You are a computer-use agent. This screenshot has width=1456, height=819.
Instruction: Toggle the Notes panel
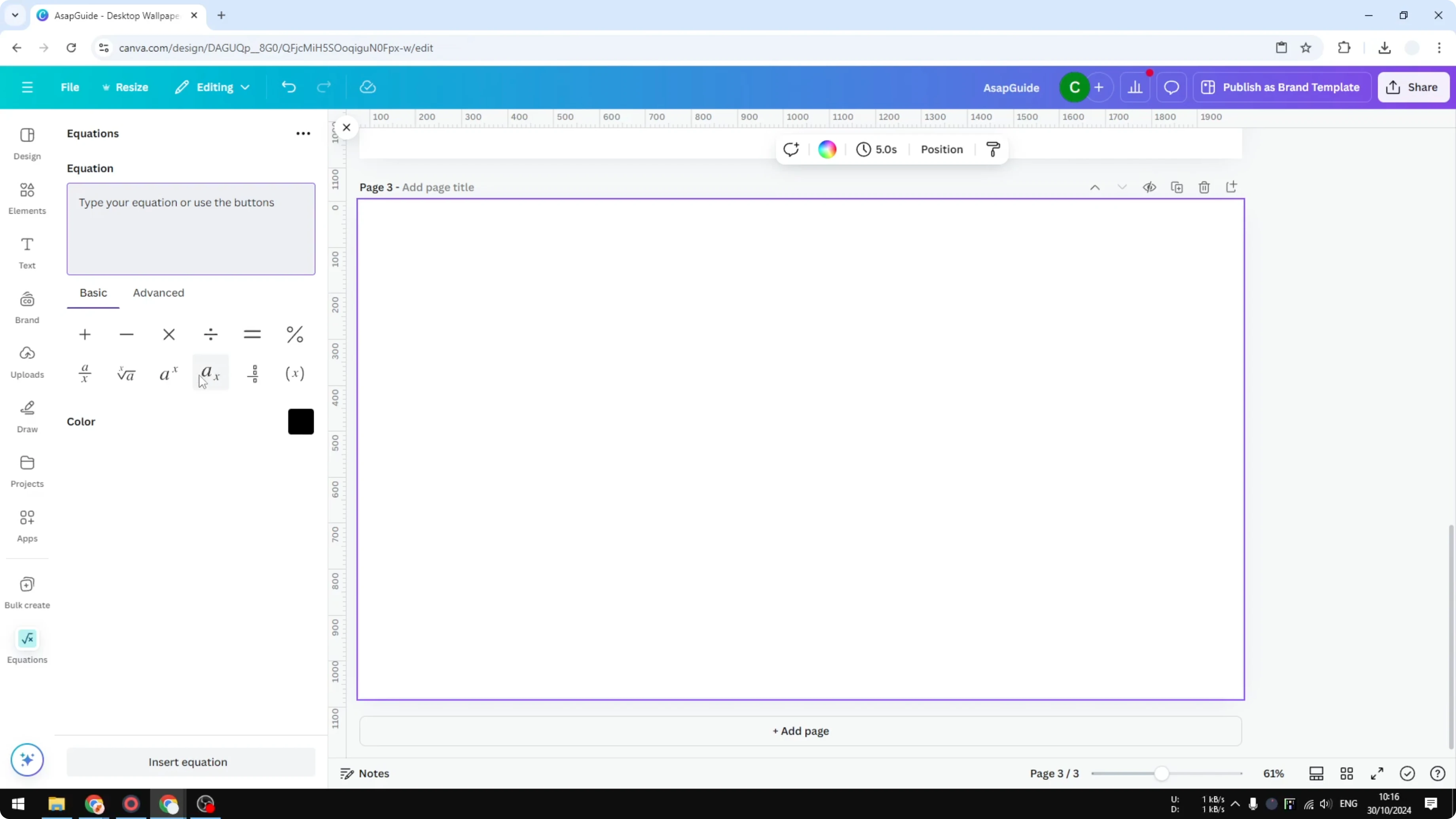click(364, 773)
